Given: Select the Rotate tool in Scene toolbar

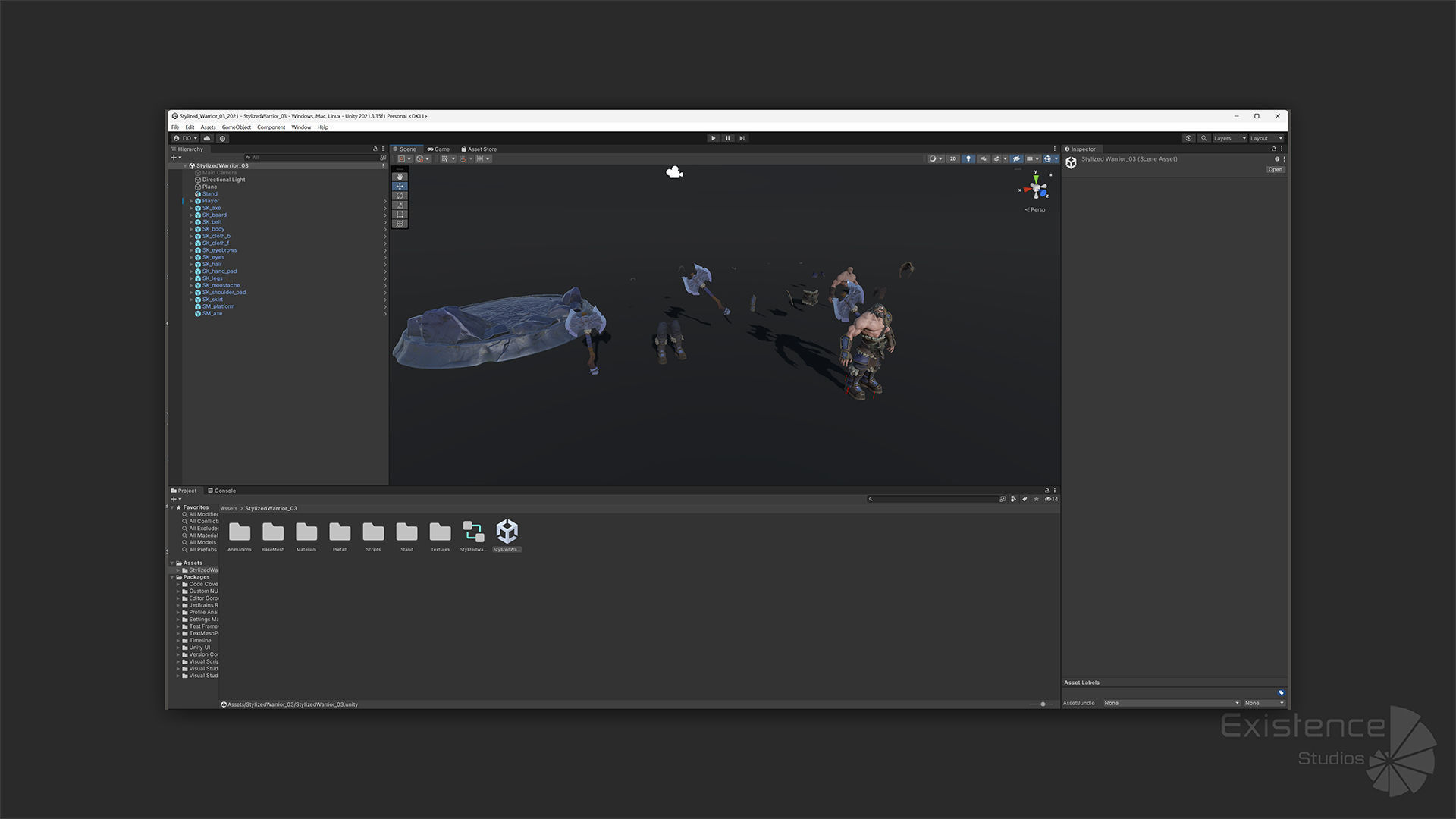Looking at the screenshot, I should coord(400,196).
